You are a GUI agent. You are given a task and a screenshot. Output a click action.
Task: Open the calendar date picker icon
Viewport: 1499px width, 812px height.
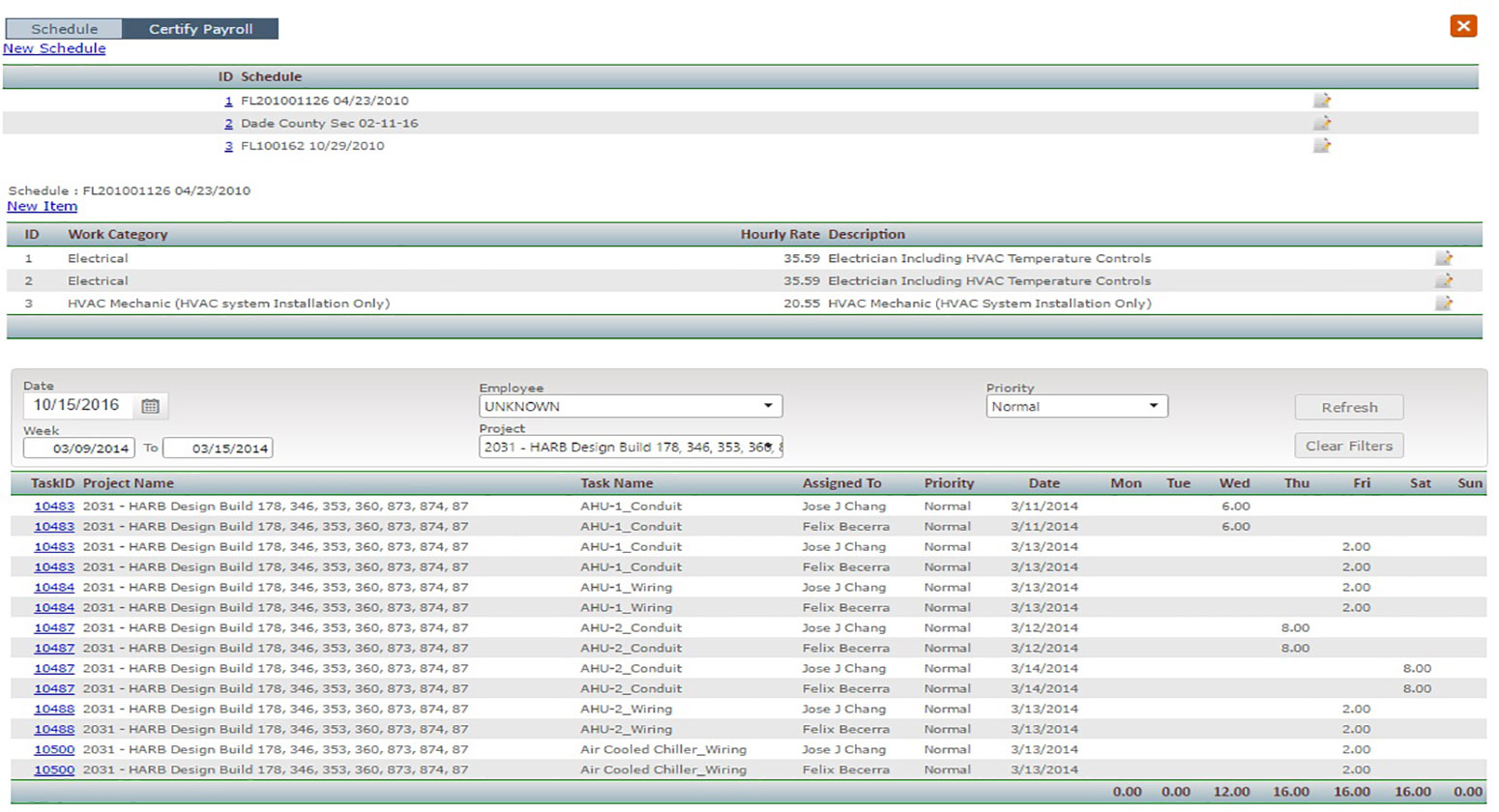[x=150, y=406]
